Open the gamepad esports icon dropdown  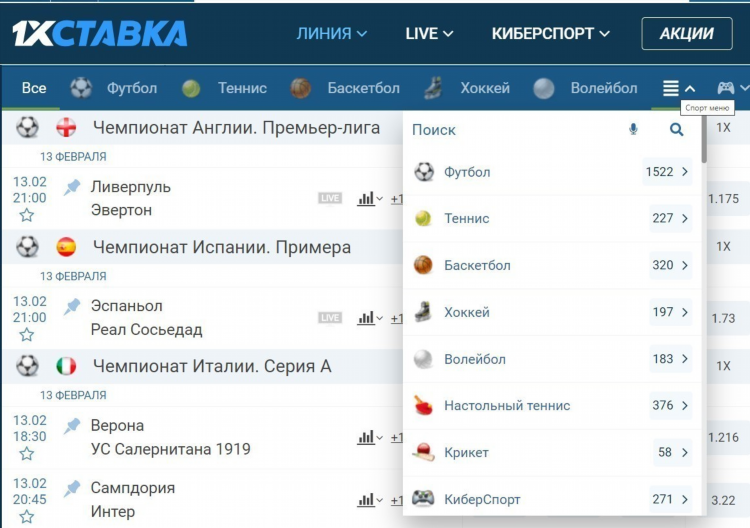point(732,88)
